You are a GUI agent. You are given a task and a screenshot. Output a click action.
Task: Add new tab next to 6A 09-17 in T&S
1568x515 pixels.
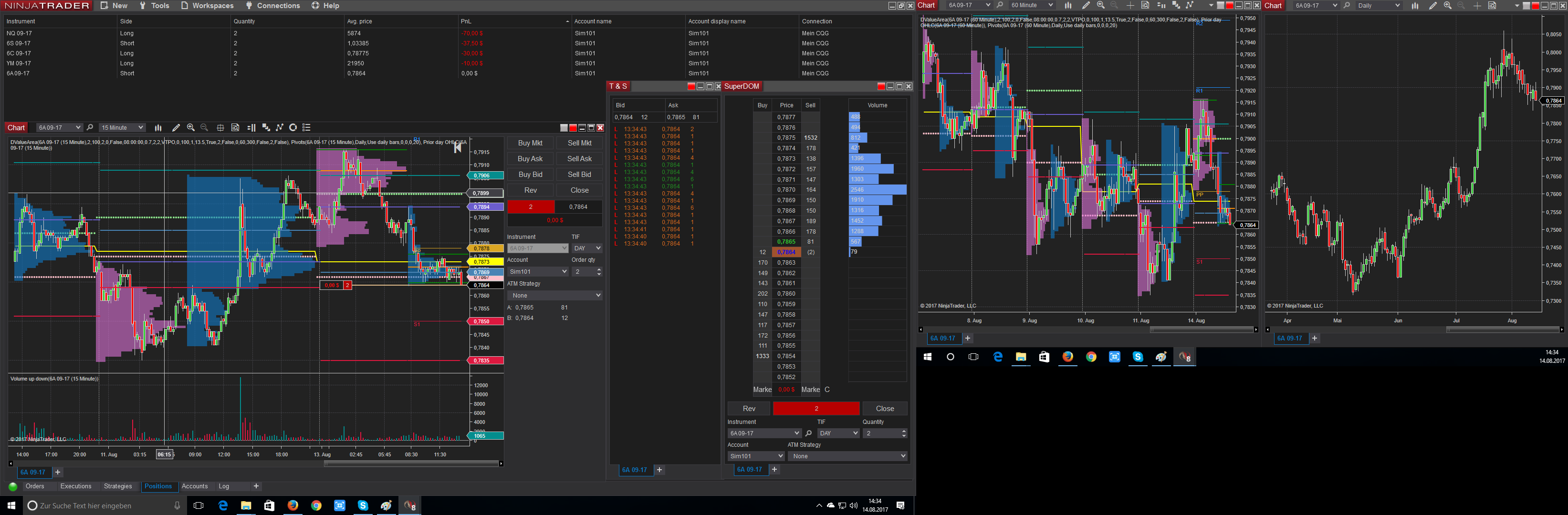pyautogui.click(x=659, y=470)
